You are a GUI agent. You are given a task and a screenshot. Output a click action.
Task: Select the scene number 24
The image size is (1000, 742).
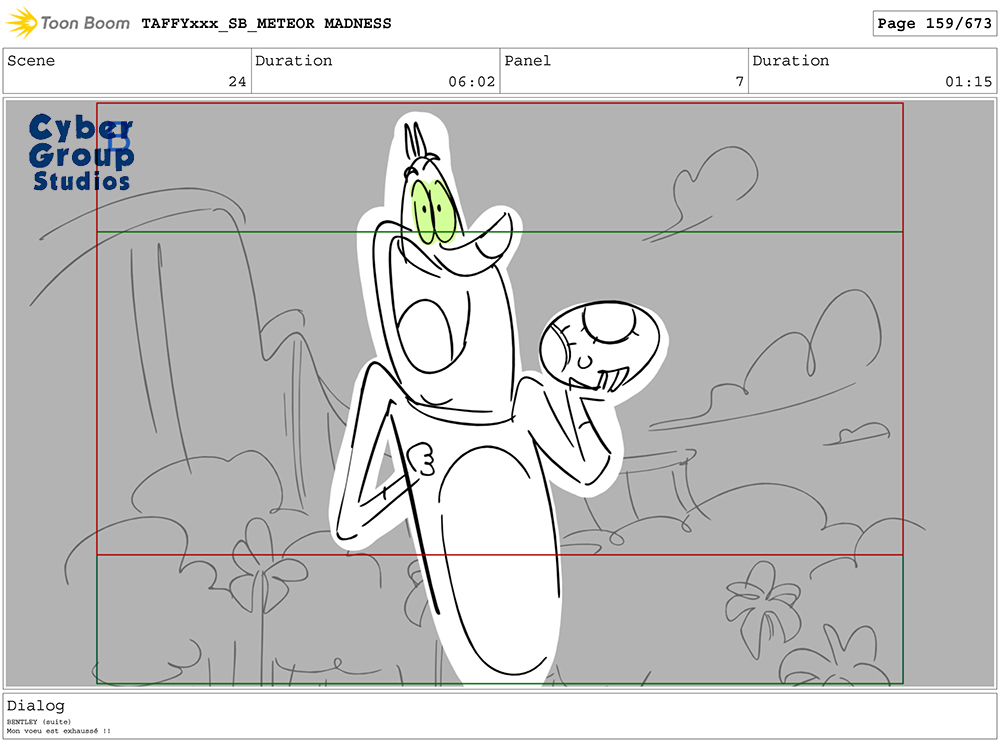(237, 82)
